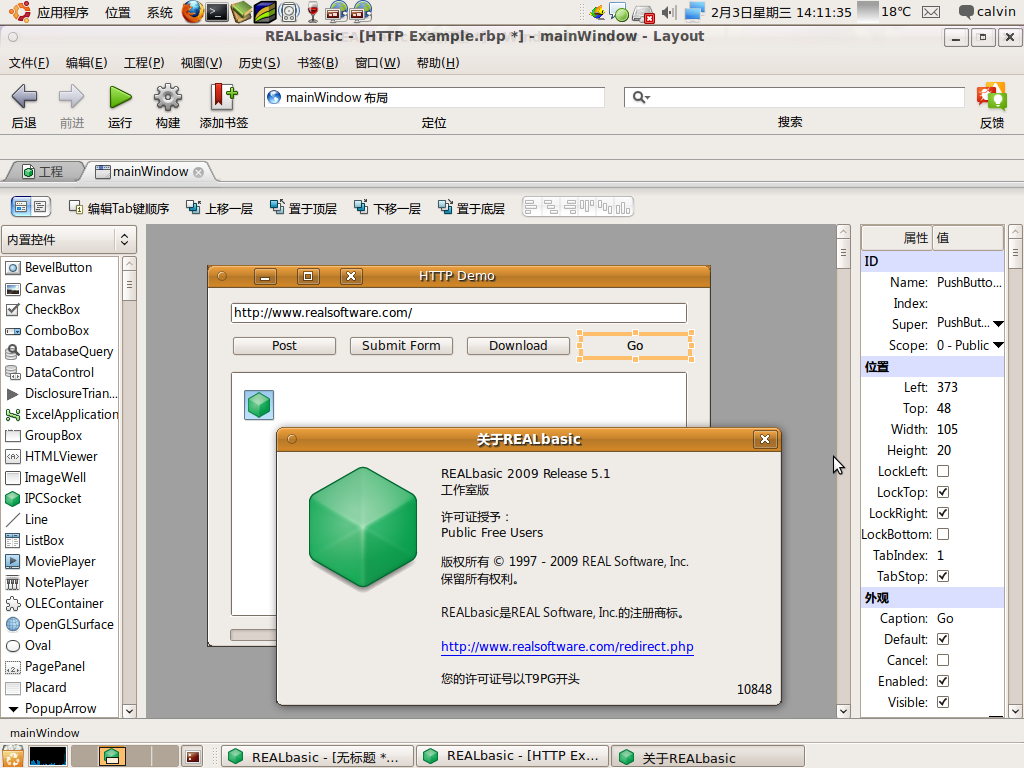Select the BevelButton control icon

click(x=12, y=268)
